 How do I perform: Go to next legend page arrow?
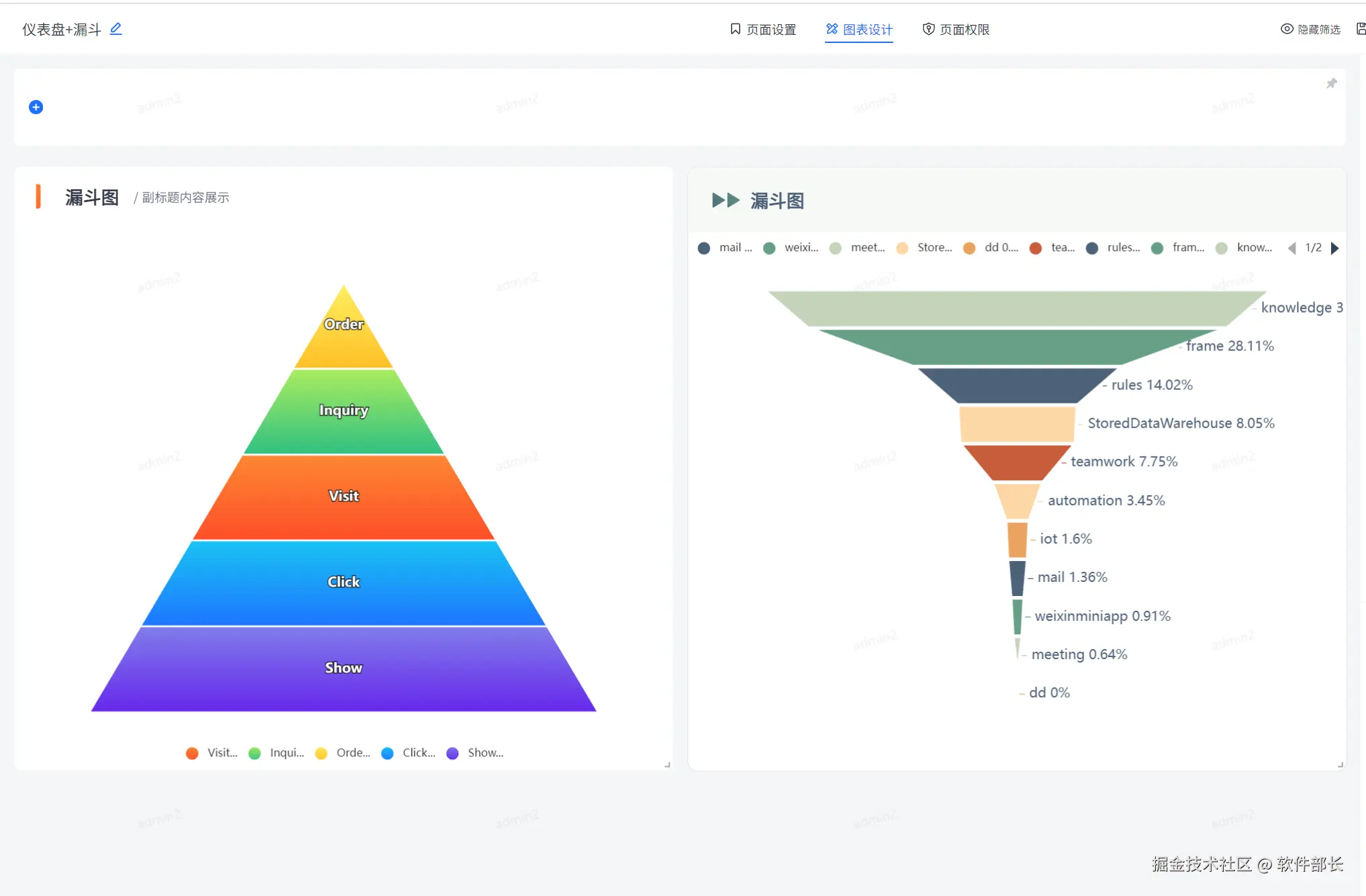pos(1335,248)
